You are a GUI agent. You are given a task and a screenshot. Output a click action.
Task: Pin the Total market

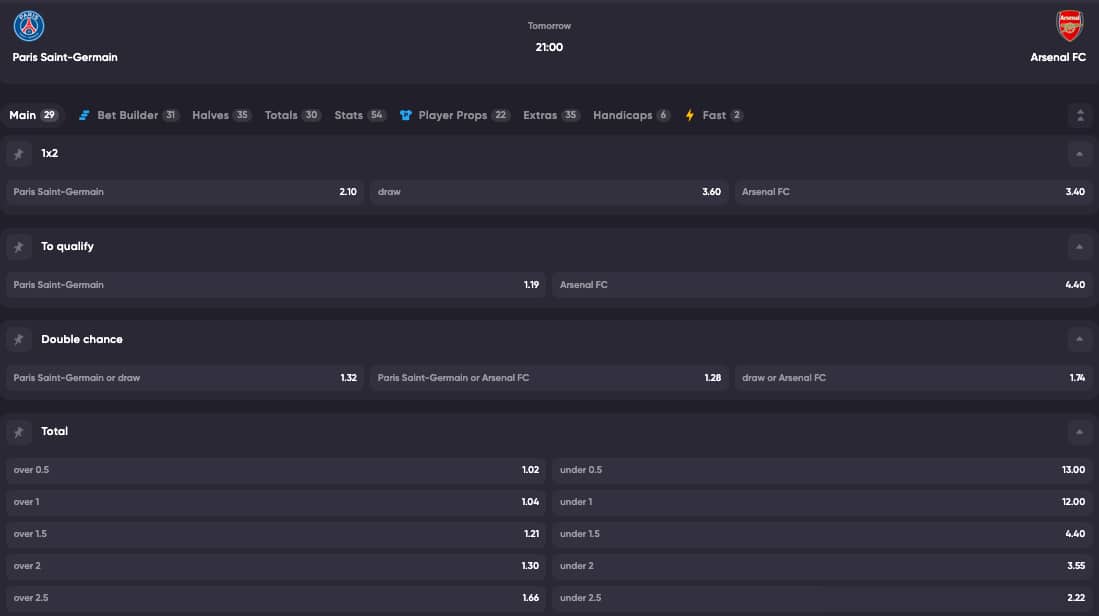click(x=19, y=432)
